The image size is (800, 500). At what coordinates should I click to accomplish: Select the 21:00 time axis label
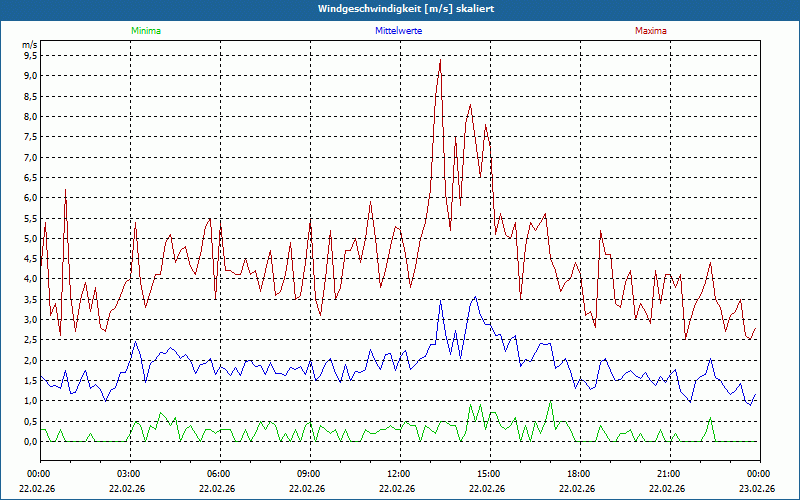click(668, 474)
